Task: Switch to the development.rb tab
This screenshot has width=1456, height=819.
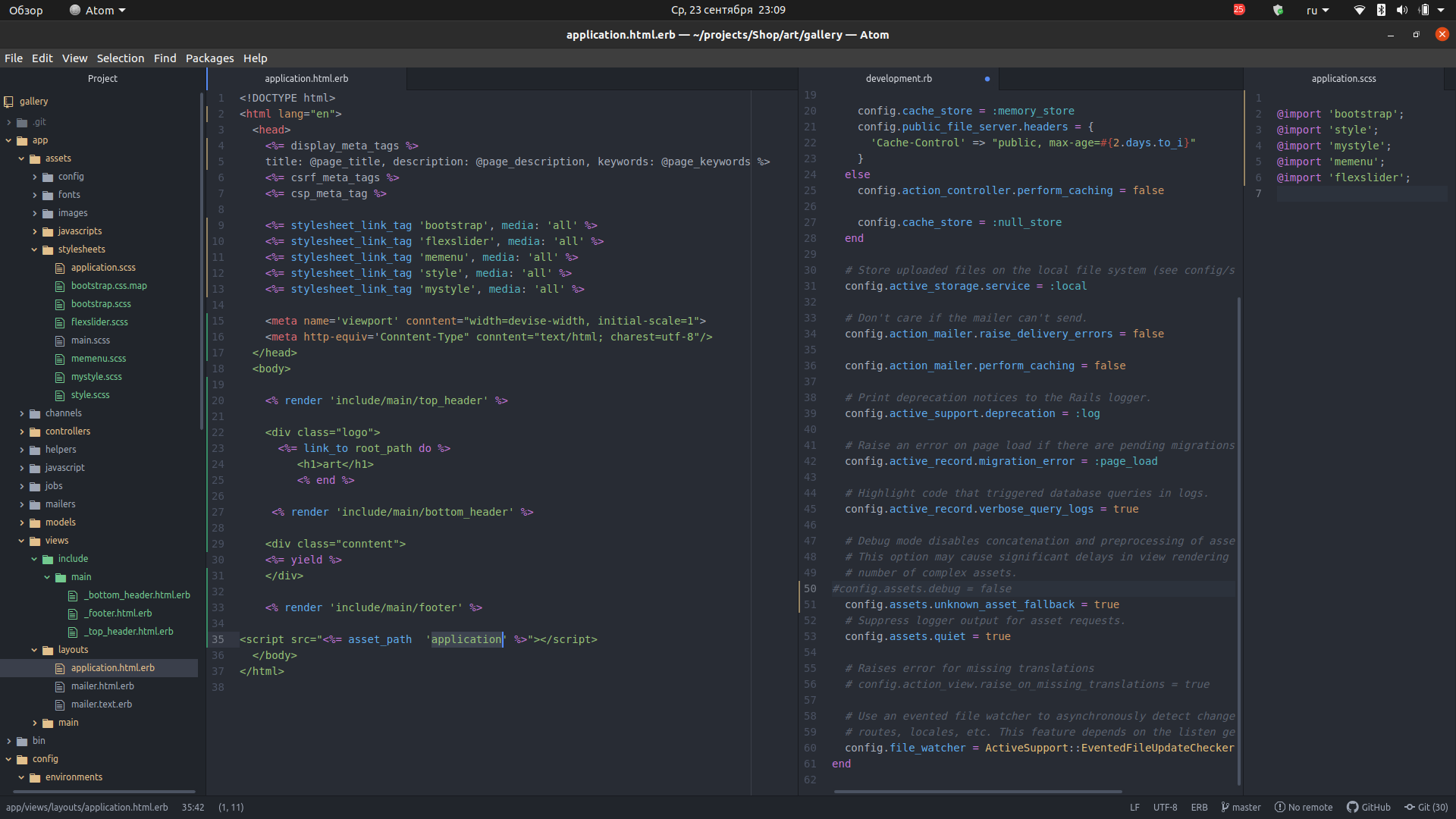Action: (899, 79)
